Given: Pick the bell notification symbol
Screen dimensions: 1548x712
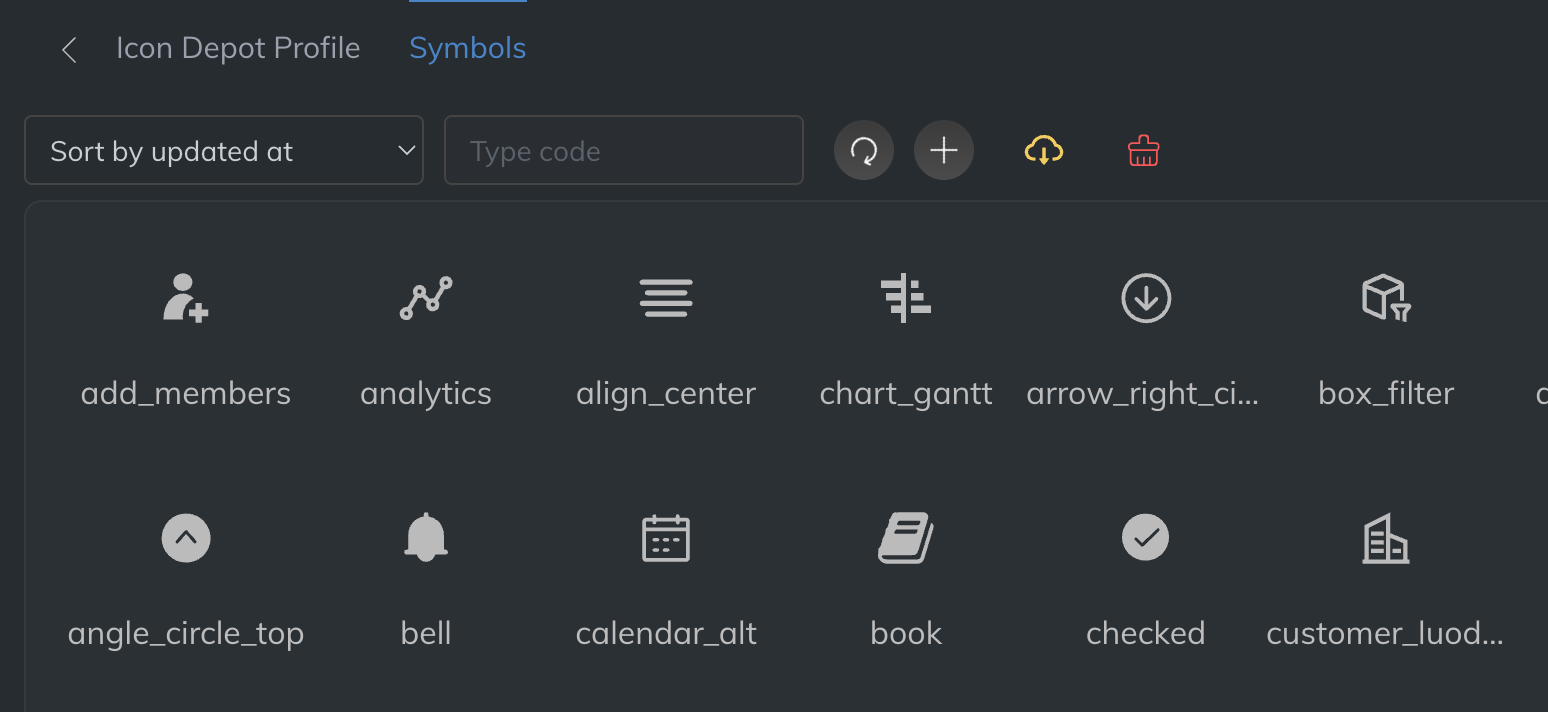Looking at the screenshot, I should [426, 538].
